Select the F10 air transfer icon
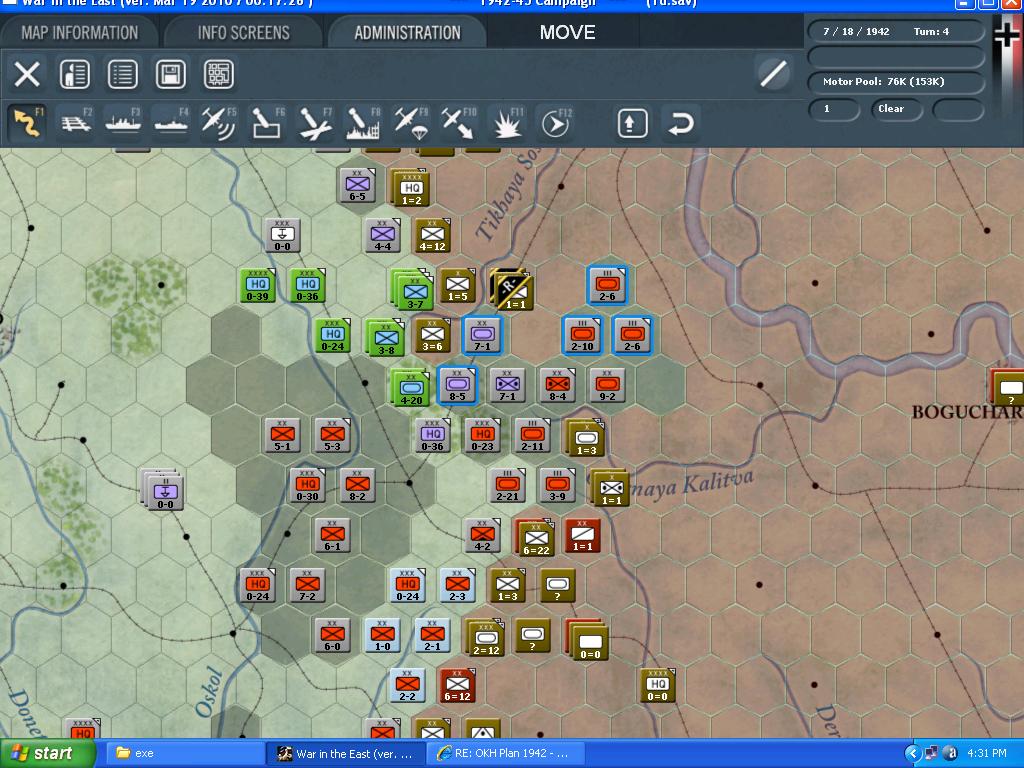The width and height of the screenshot is (1024, 768). [x=458, y=123]
